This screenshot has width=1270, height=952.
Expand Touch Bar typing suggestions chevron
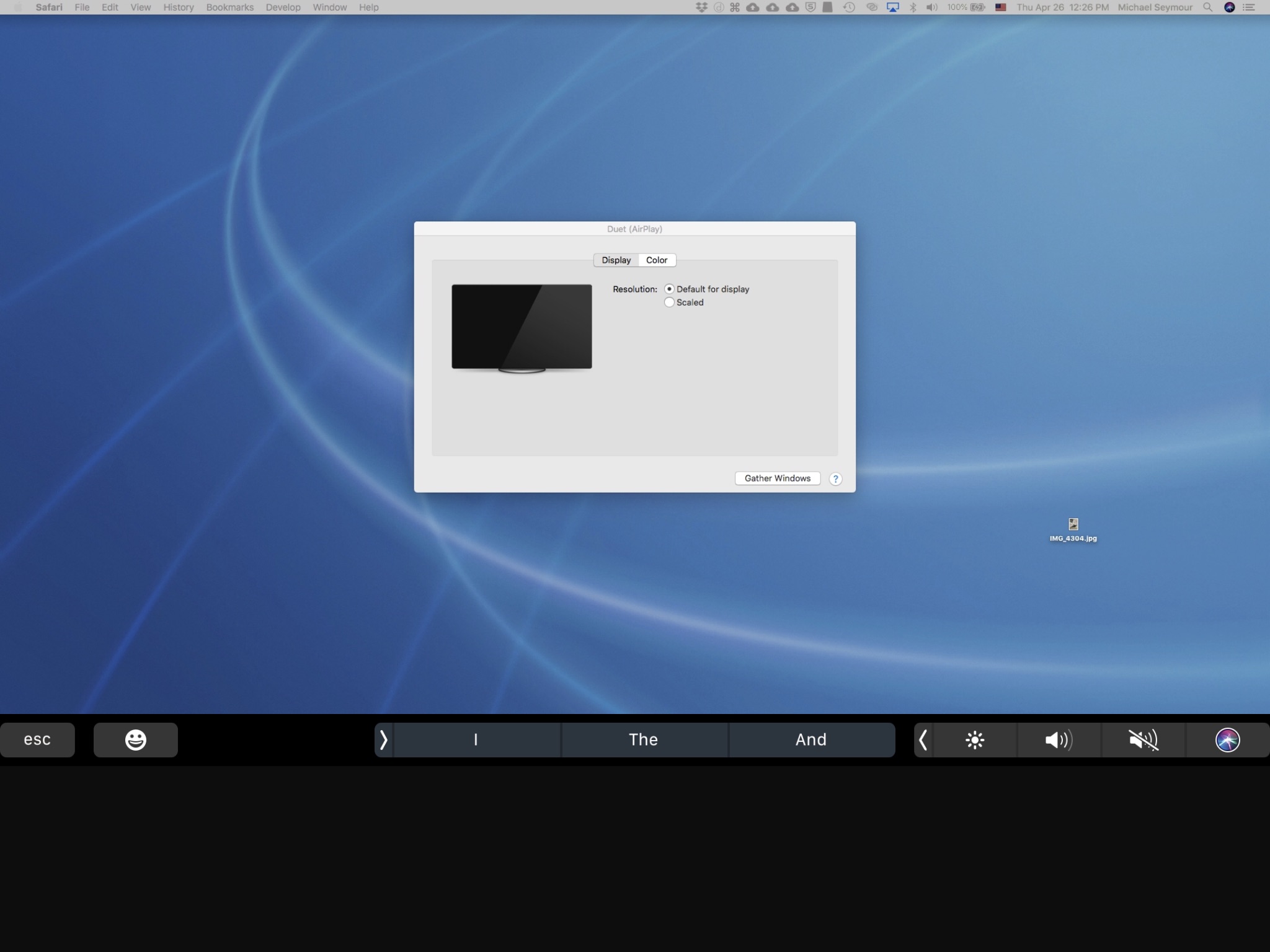383,739
